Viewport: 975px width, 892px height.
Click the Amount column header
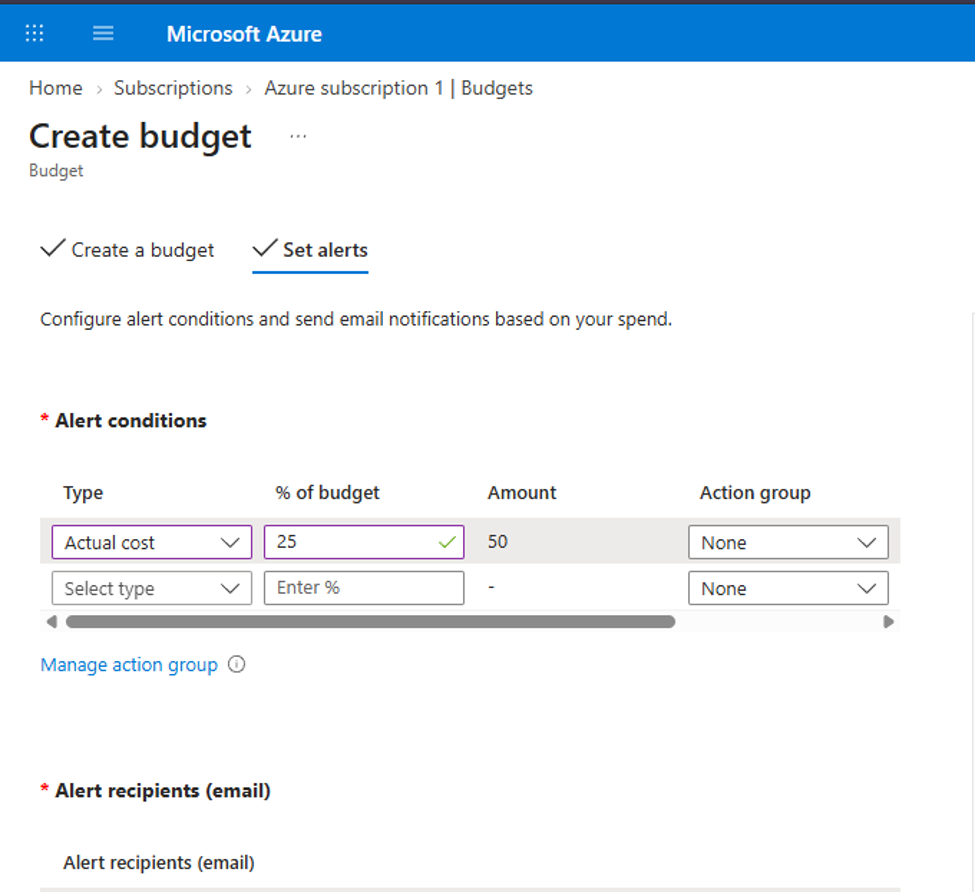point(522,493)
